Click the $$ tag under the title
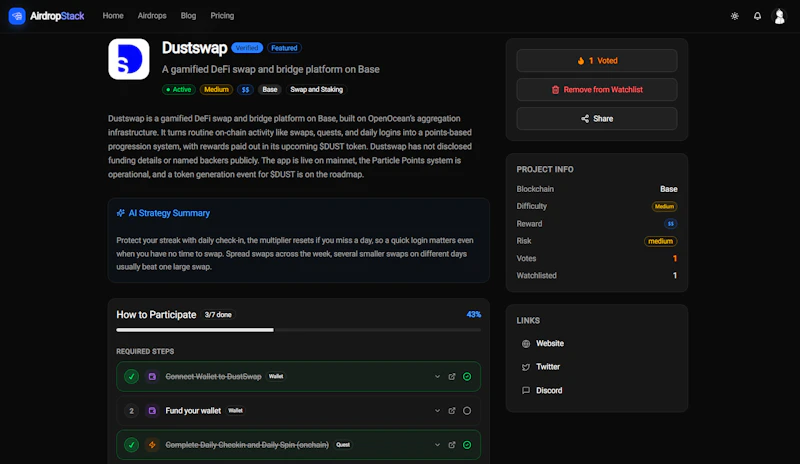Screen dimensions: 800x464 coord(245,90)
